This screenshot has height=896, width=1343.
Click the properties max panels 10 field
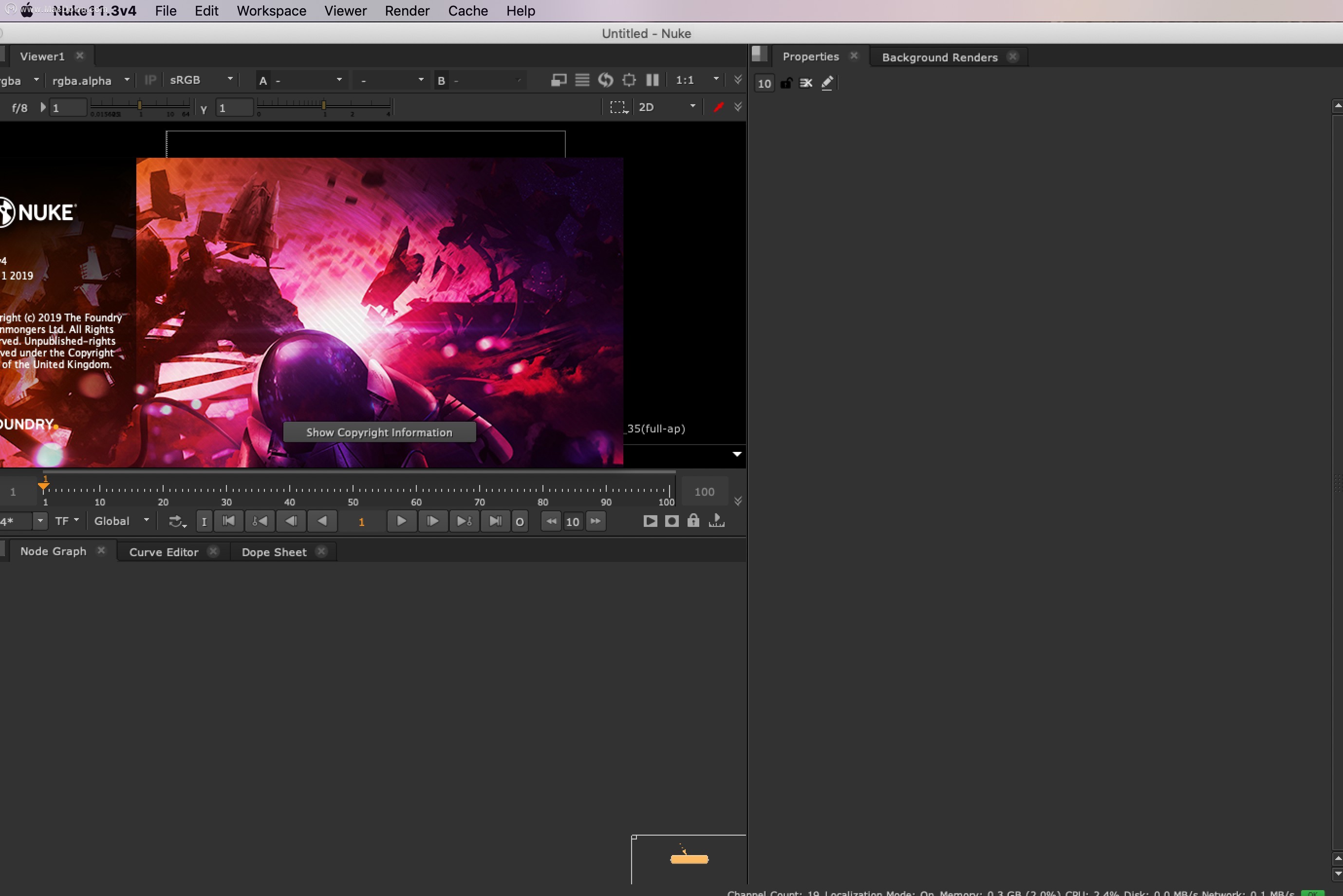pos(764,83)
